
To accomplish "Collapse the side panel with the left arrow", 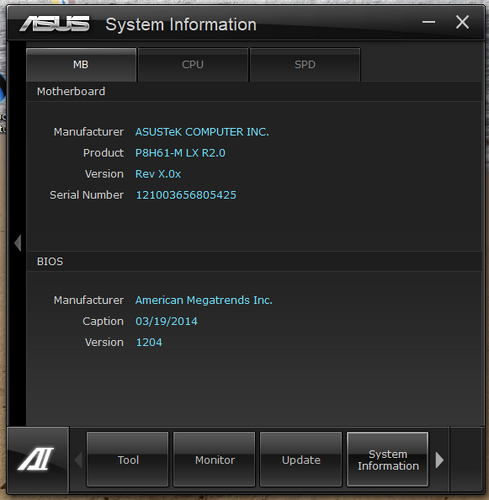I will (18, 243).
